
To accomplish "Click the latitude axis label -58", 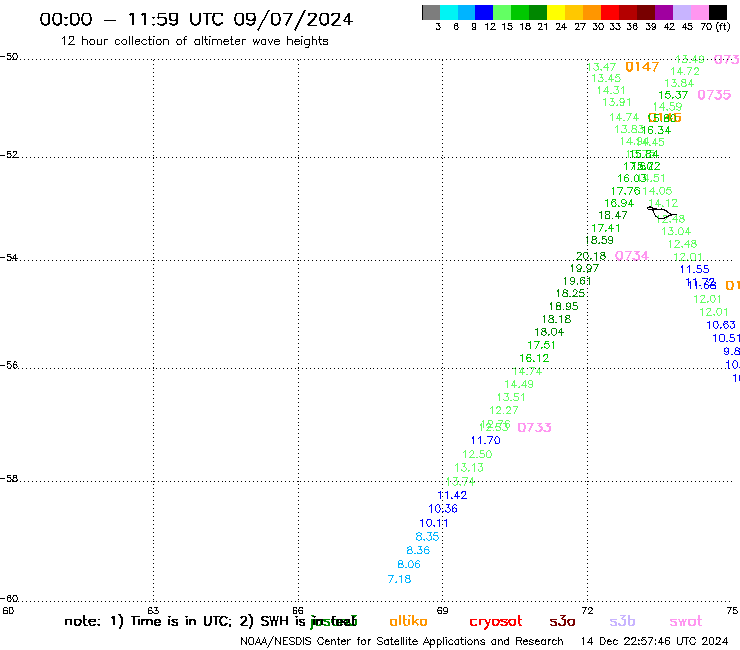I will 9,479.
